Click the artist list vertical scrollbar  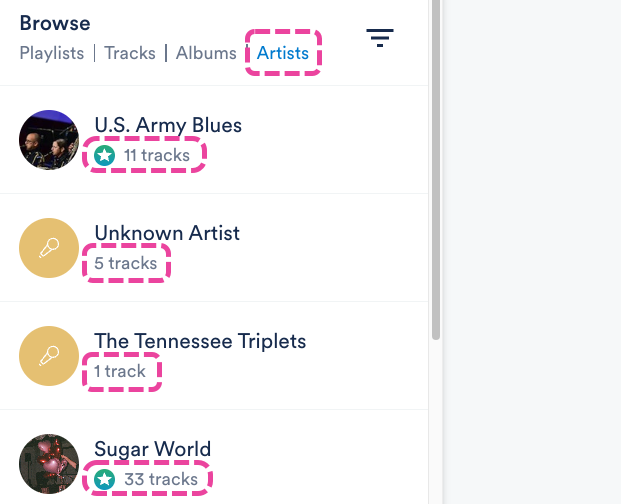pyautogui.click(x=435, y=170)
